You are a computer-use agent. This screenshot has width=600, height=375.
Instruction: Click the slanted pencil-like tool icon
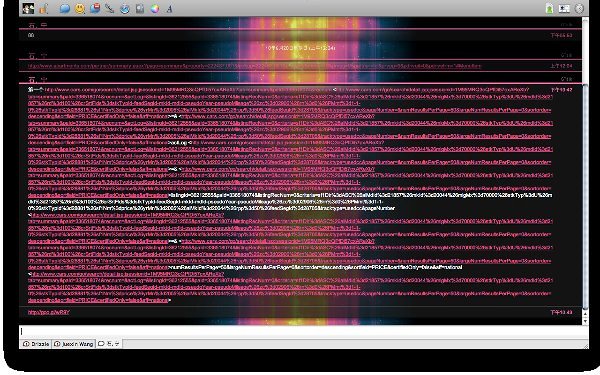point(109,8)
